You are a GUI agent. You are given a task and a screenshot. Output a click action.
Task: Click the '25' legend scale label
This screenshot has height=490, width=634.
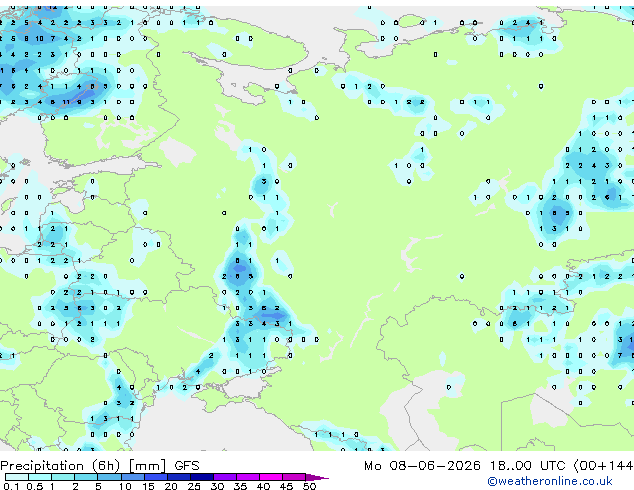coord(194,486)
